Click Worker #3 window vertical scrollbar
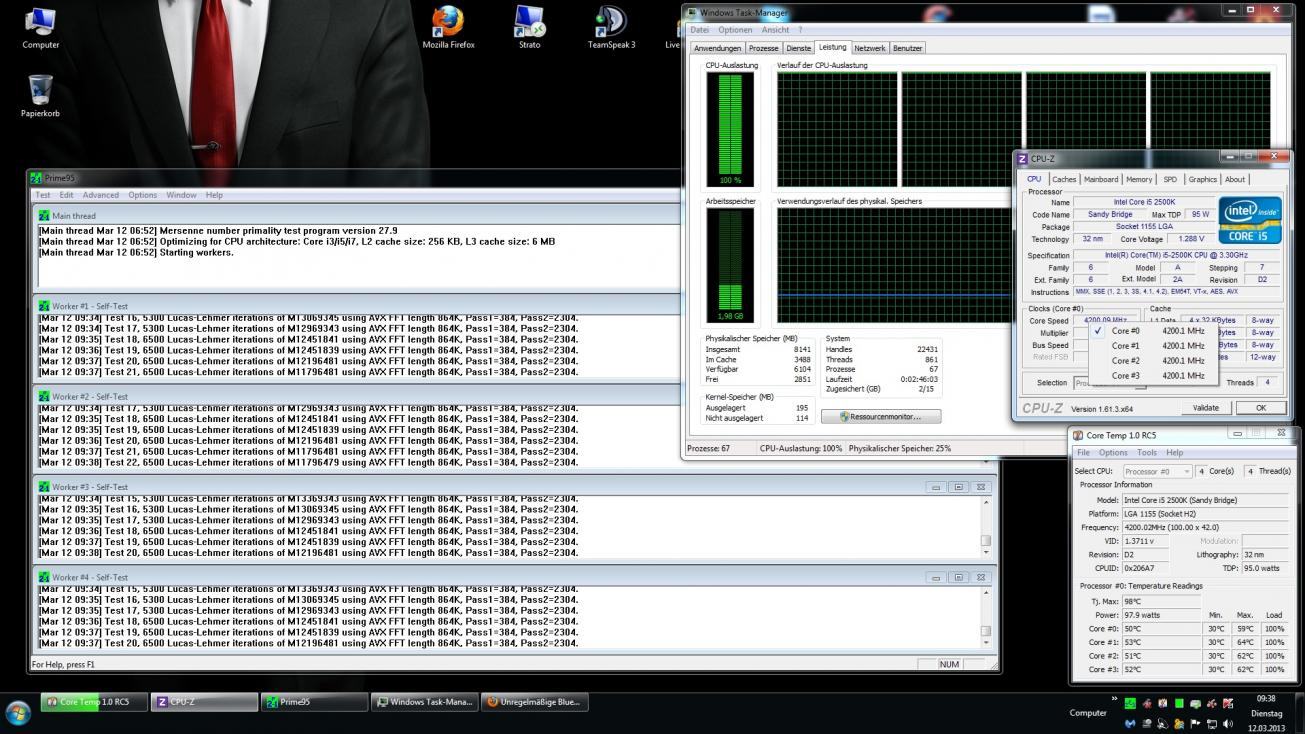The width and height of the screenshot is (1305, 734). coord(985,526)
